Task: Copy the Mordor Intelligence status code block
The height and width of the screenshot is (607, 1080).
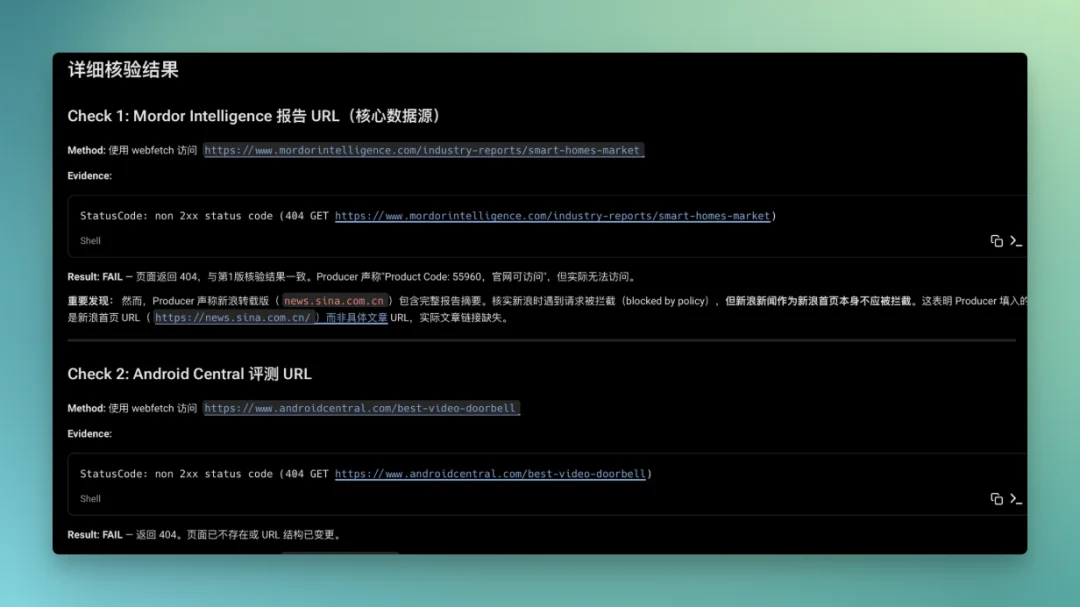Action: click(996, 240)
